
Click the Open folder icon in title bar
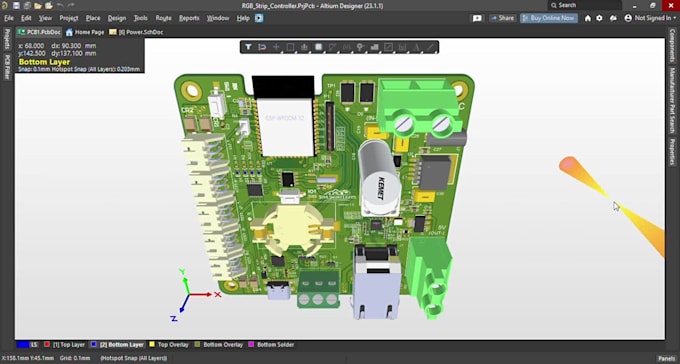tap(38, 6)
